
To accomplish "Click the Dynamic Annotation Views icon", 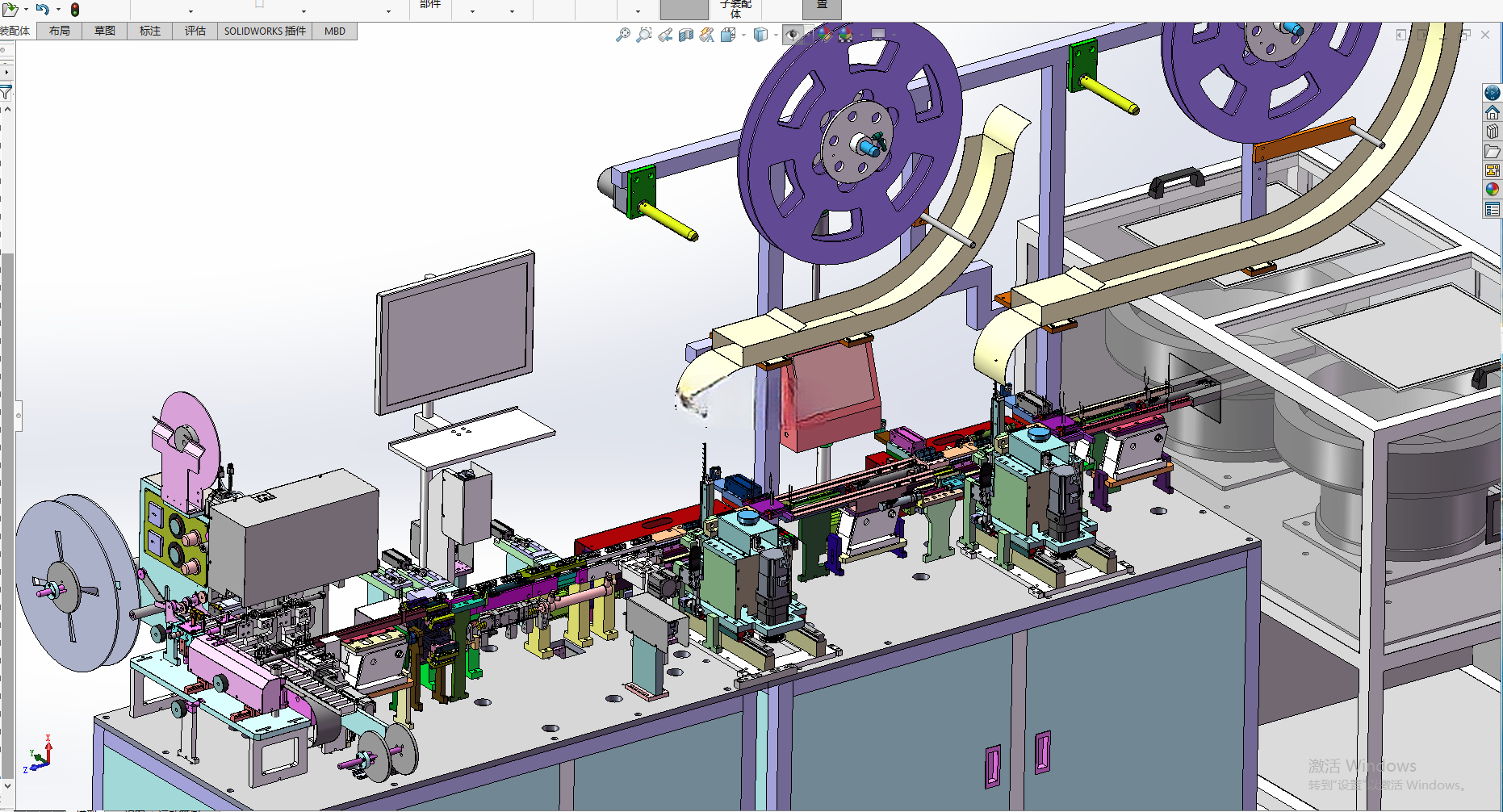I will pos(707,35).
